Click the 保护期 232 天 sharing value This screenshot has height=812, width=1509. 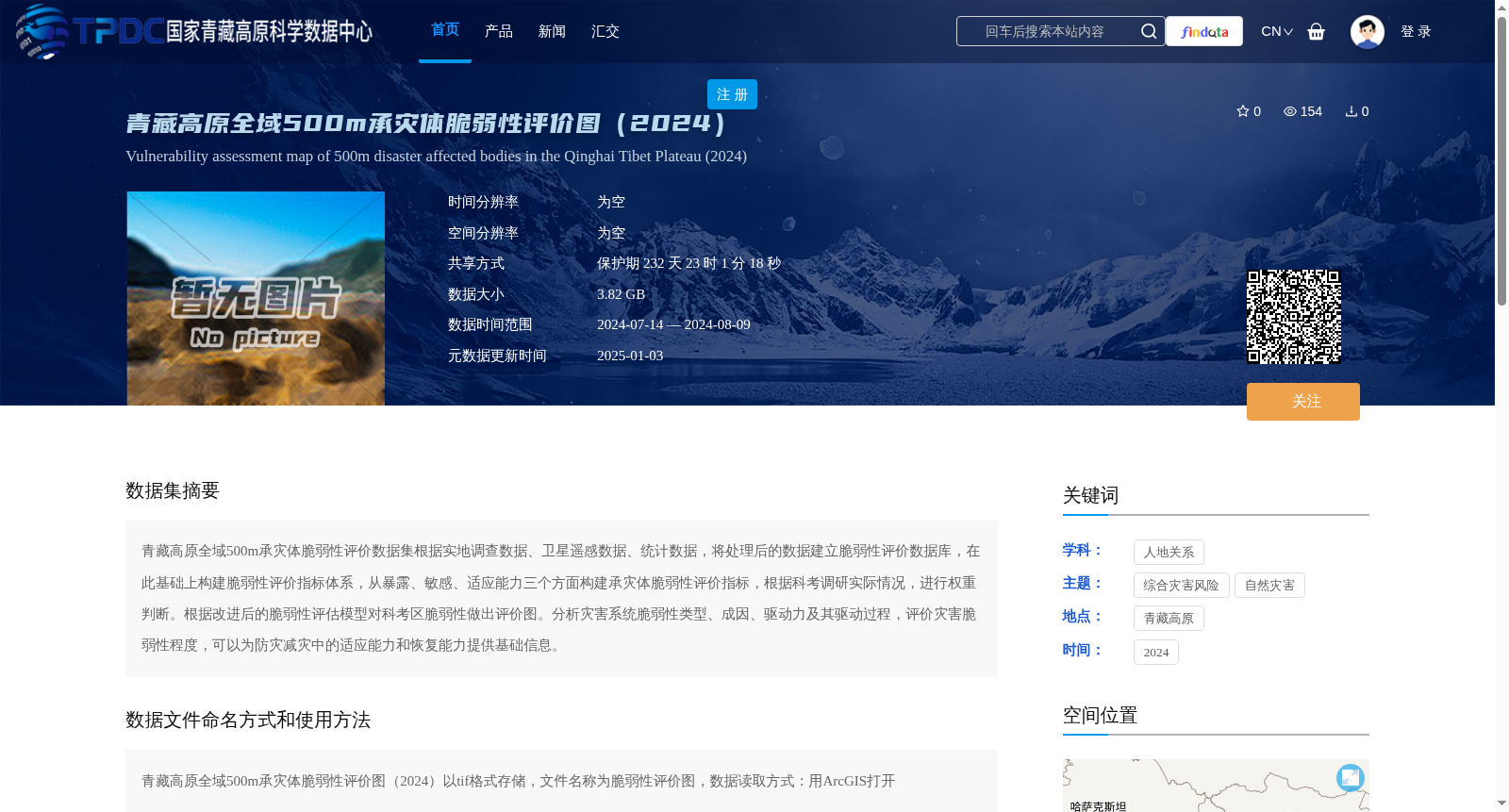tap(688, 263)
